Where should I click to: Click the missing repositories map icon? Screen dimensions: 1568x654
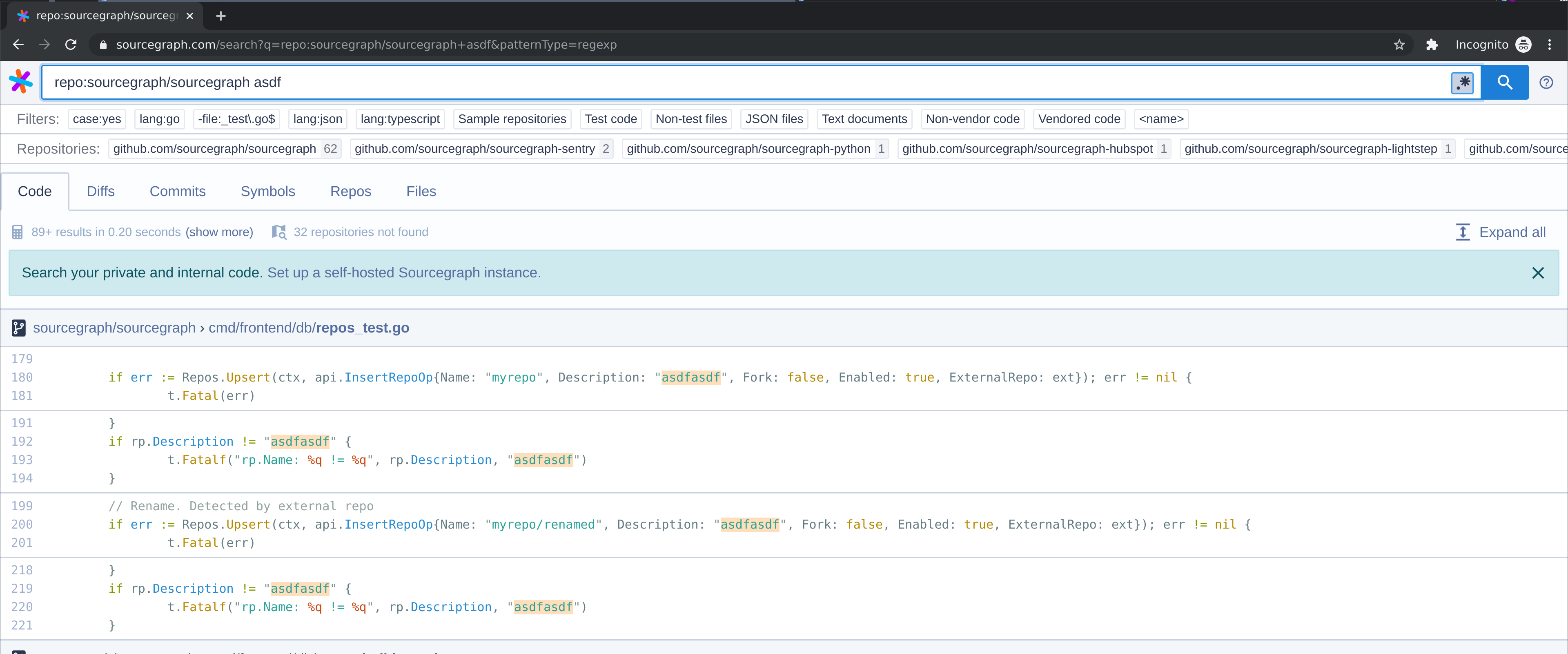pos(279,232)
